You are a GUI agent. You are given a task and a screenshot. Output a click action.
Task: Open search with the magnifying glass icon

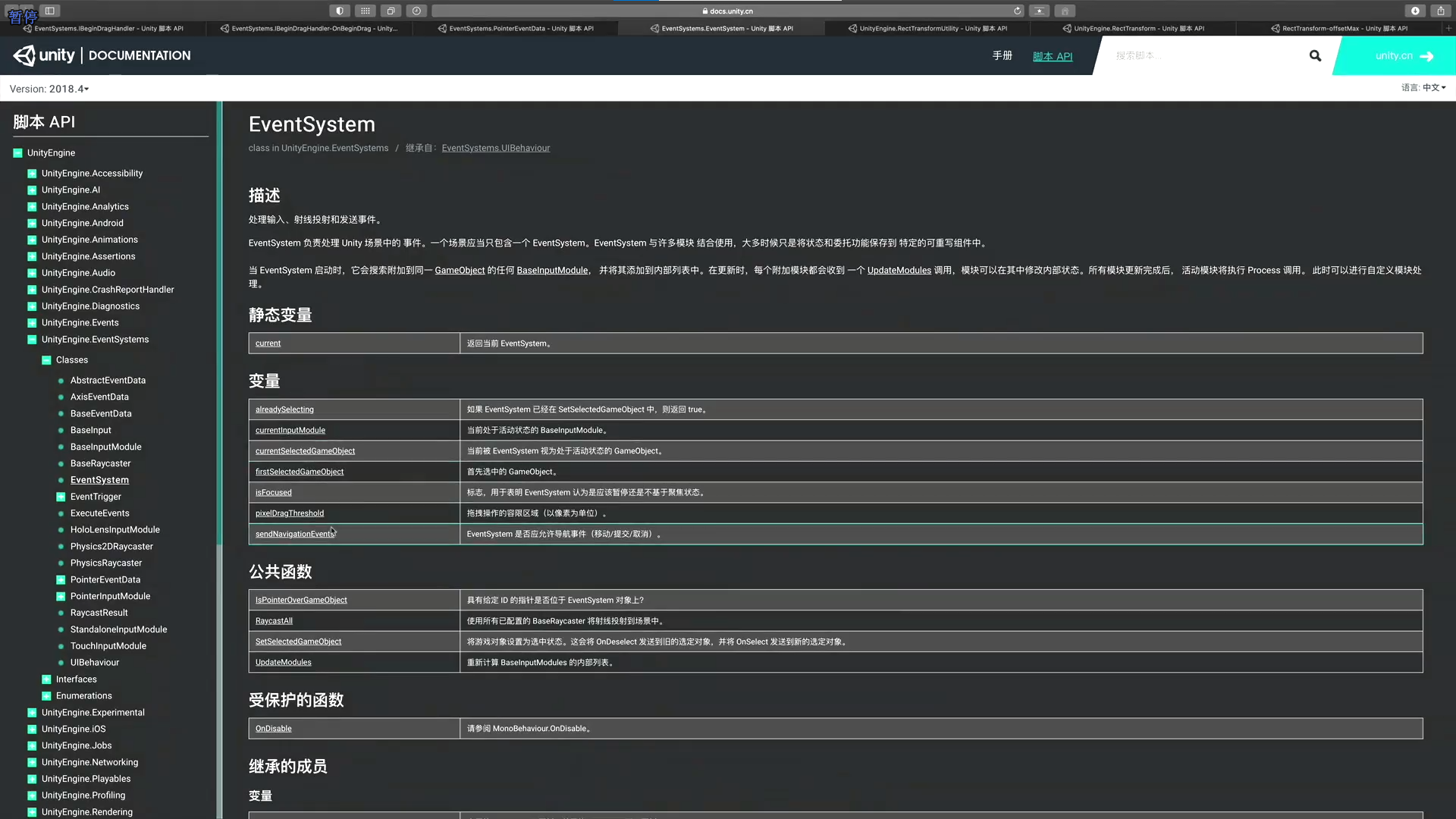(1314, 55)
